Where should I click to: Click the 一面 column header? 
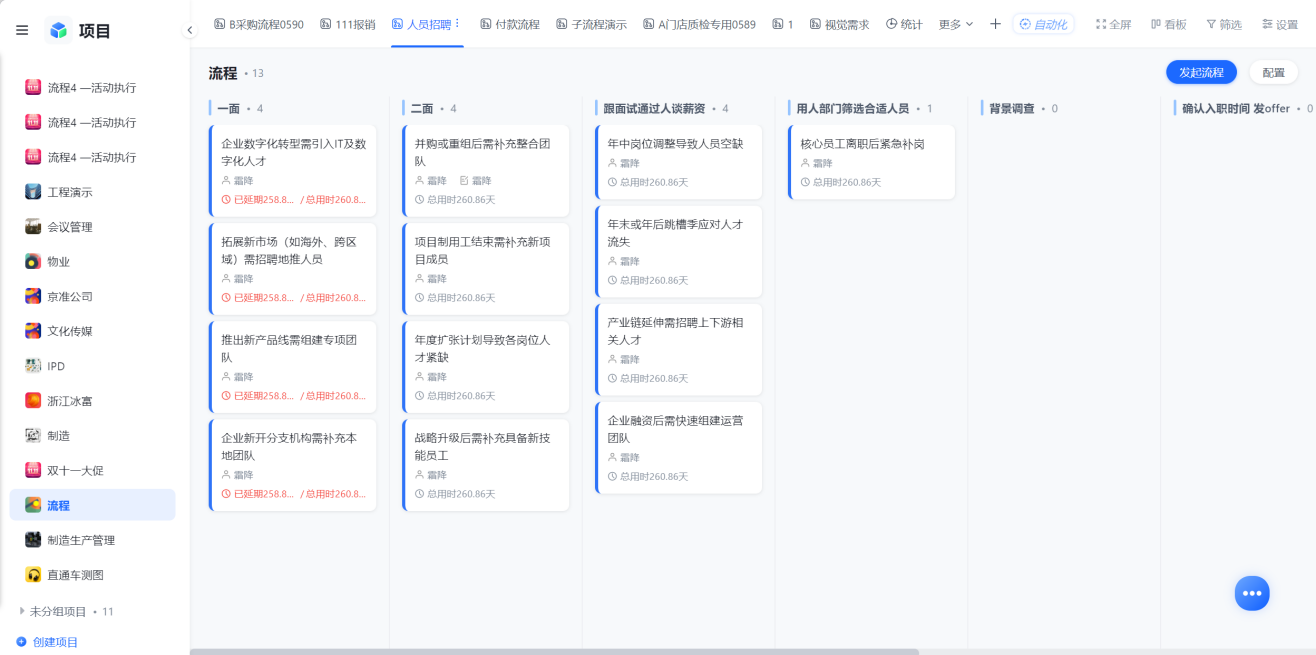229,108
